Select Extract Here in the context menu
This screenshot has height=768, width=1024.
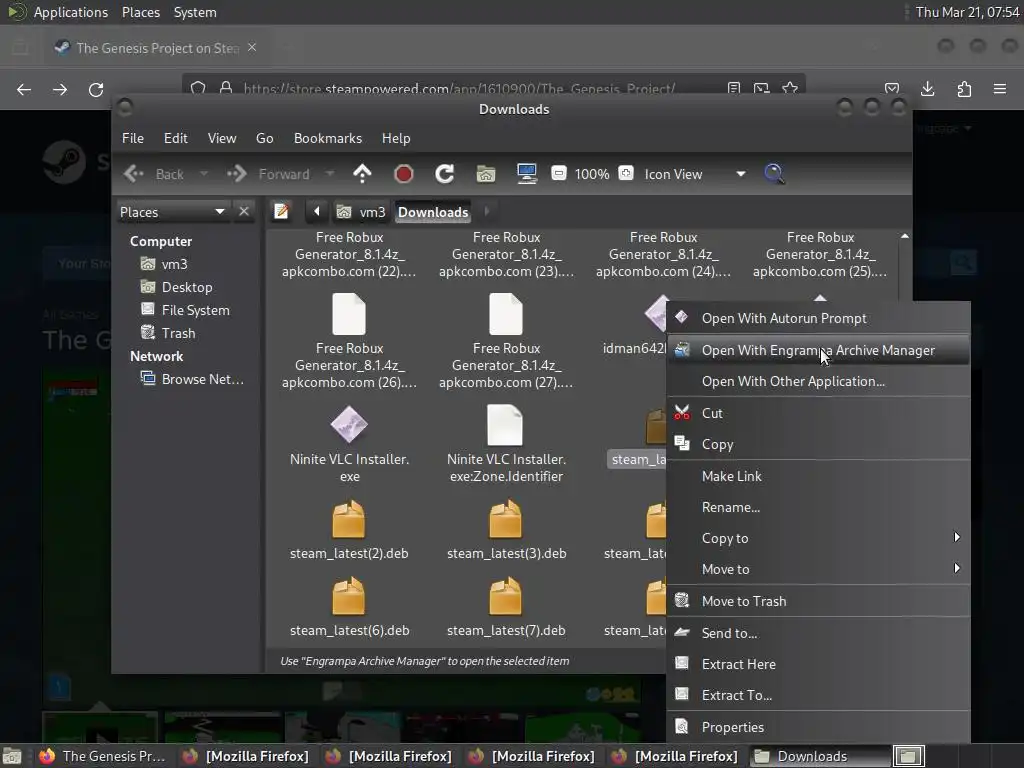click(x=818, y=664)
